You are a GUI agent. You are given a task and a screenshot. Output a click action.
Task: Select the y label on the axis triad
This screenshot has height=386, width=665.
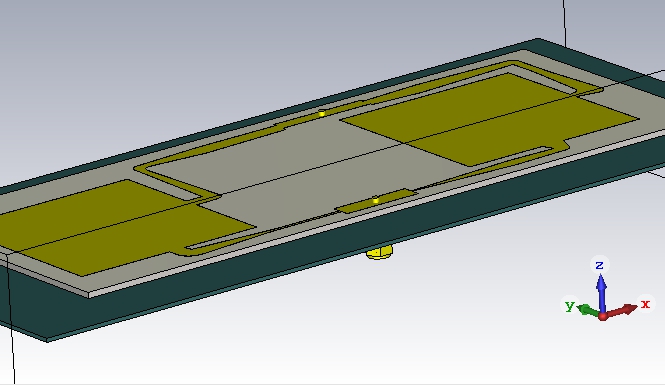(570, 305)
